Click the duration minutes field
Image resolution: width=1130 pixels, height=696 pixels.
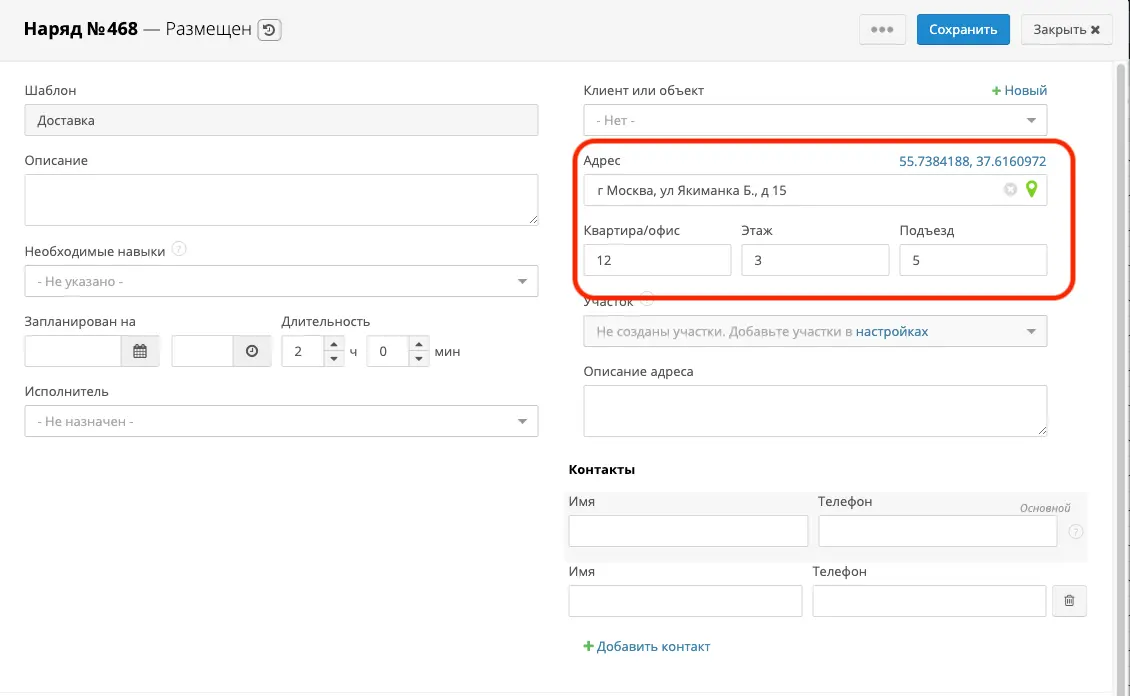(388, 352)
